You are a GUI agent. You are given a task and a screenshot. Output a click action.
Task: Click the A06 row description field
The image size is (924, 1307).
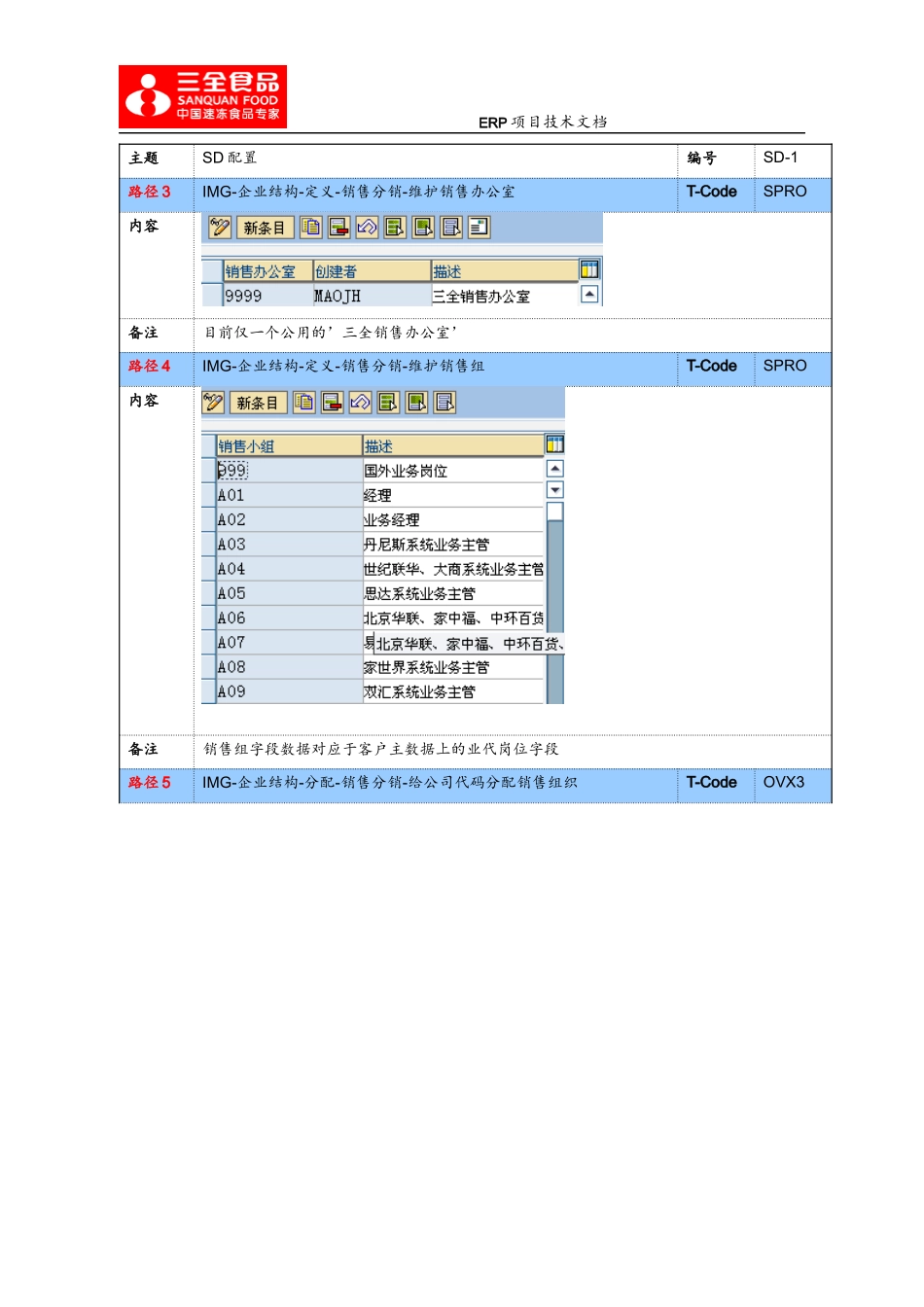click(x=452, y=618)
